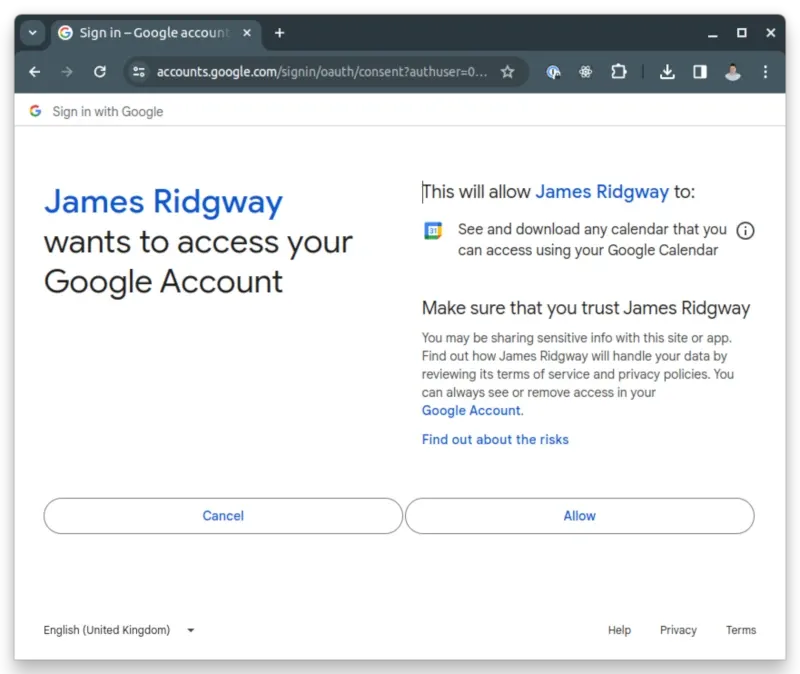Bookmark this page with the star icon

(x=507, y=72)
